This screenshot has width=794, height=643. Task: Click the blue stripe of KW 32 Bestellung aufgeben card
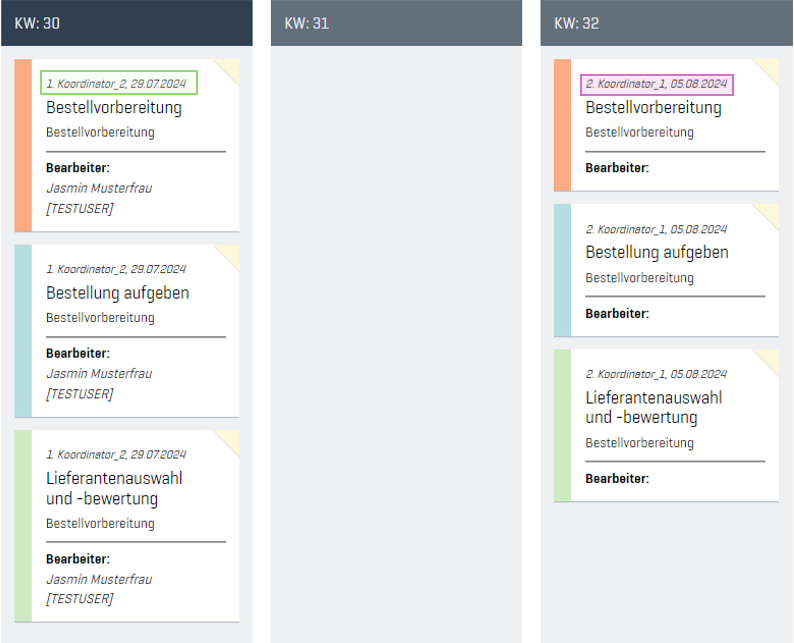pos(562,270)
